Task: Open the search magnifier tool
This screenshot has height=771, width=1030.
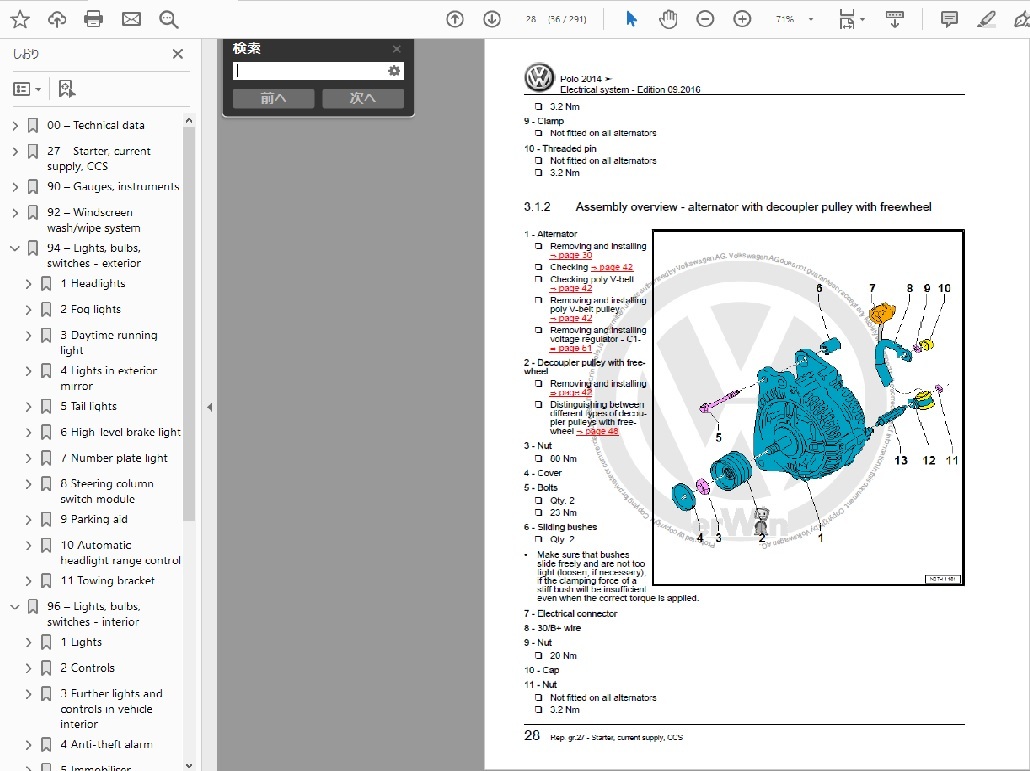Action: point(169,20)
